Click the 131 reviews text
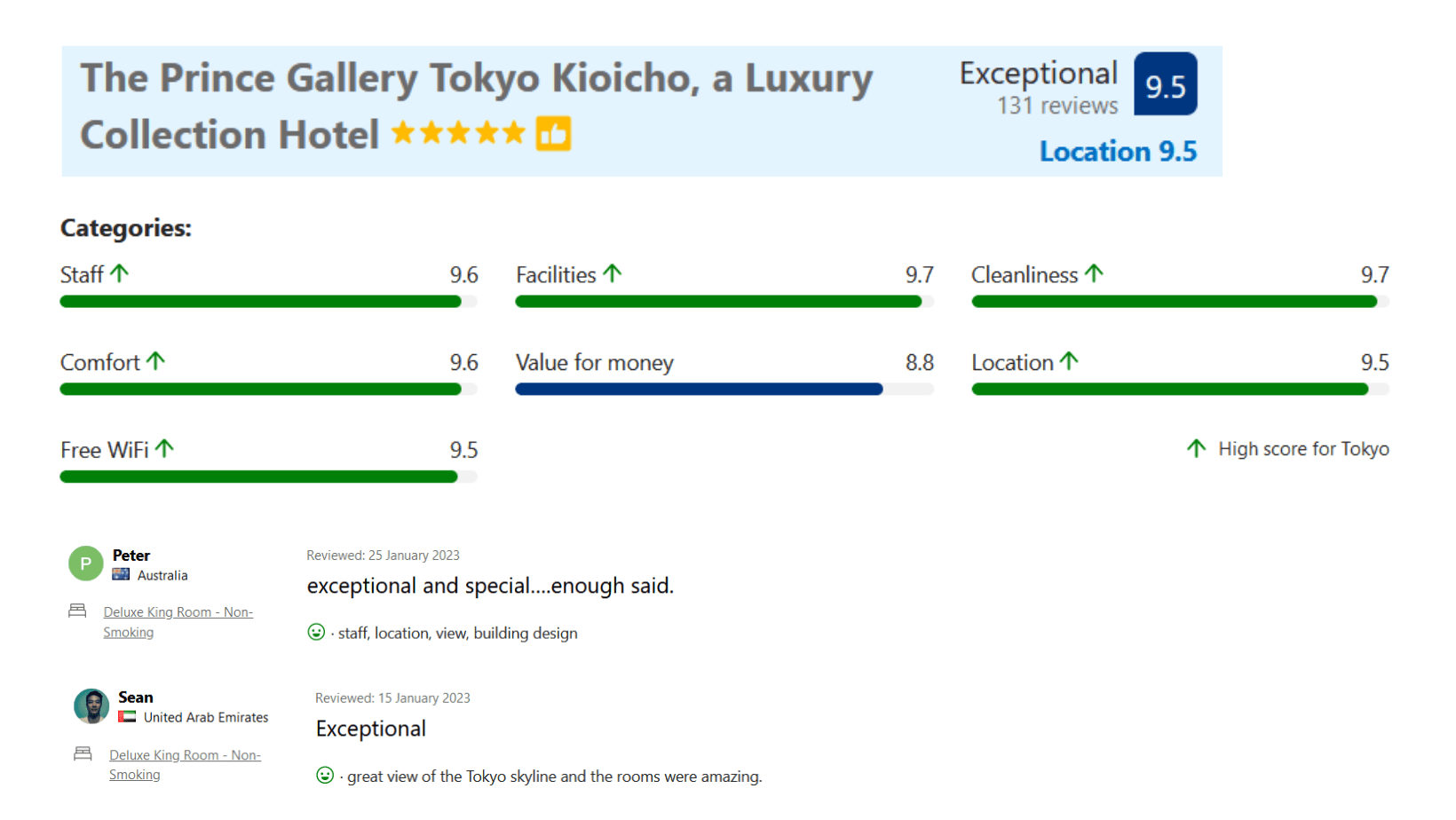The height and width of the screenshot is (820, 1456). 1056,106
